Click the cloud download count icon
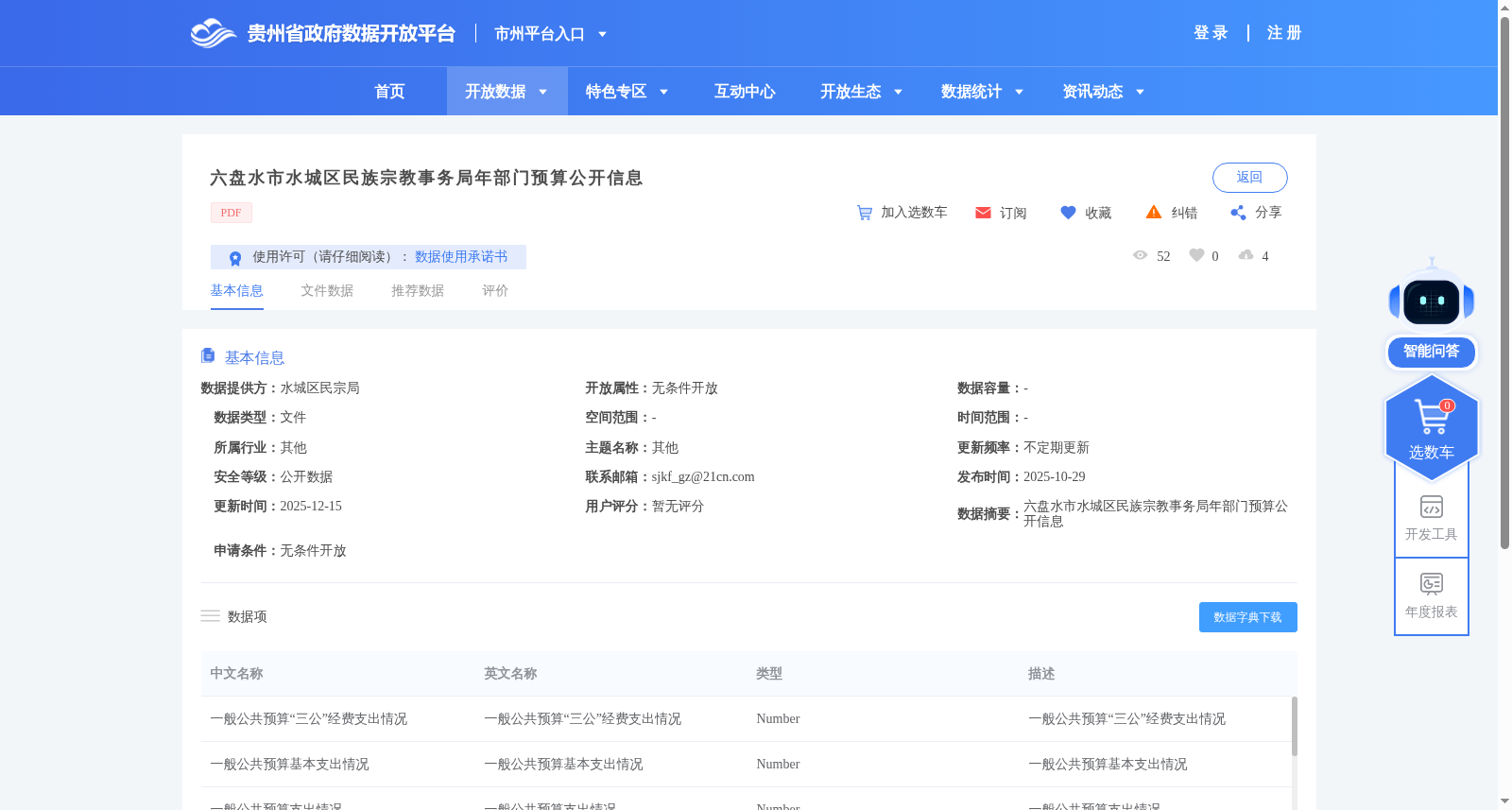 pos(1246,255)
